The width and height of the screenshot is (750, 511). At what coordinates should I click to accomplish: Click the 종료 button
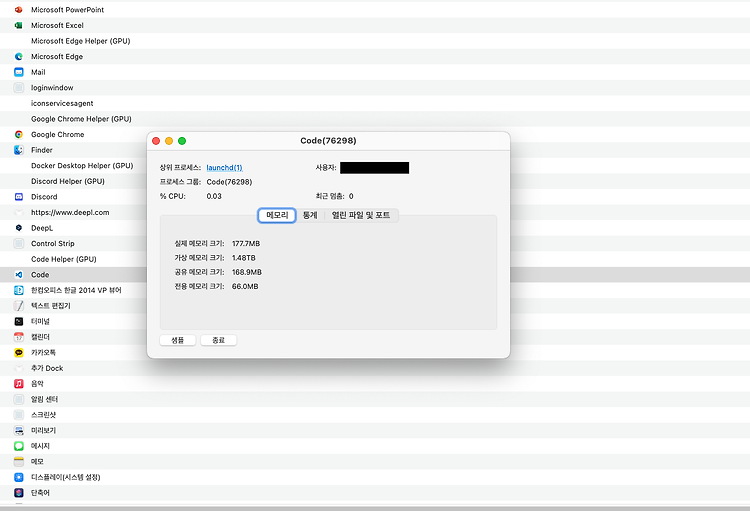point(219,340)
